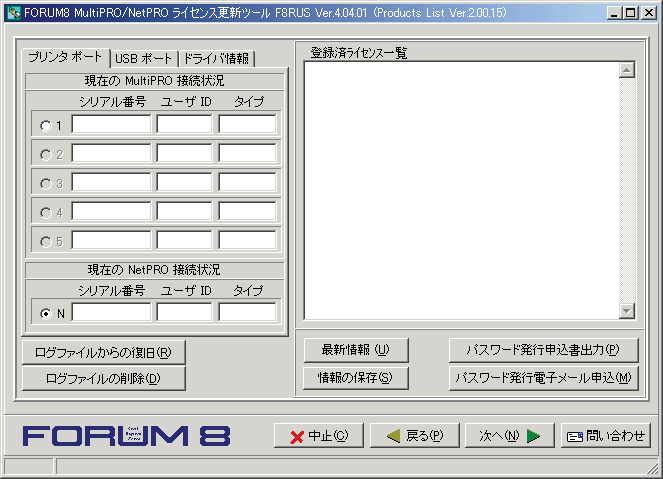Image resolution: width=663 pixels, height=479 pixels.
Task: Switch to the プリンタ ポート tab
Action: 66,57
